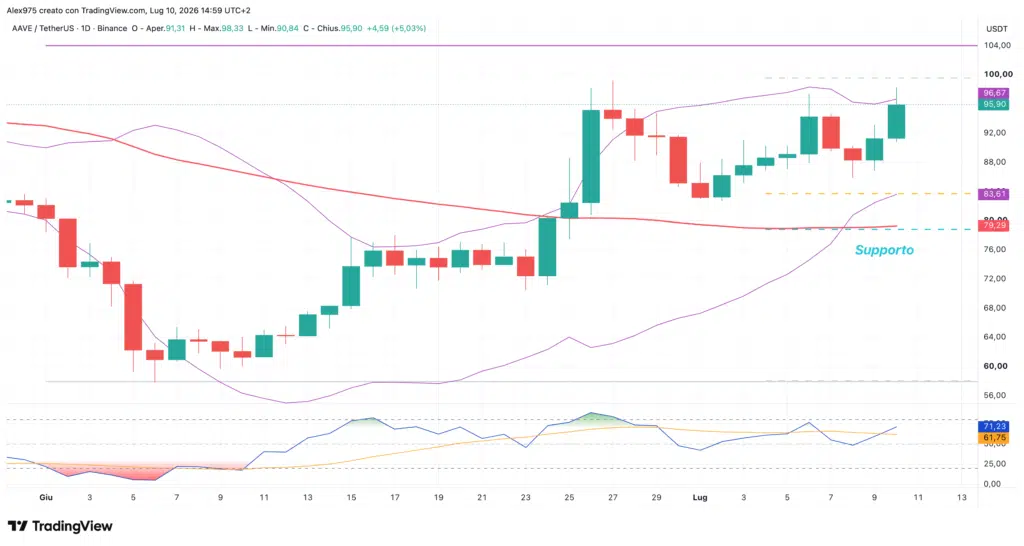Click date 15 on the time axis
Image resolution: width=1024 pixels, height=546 pixels.
351,498
